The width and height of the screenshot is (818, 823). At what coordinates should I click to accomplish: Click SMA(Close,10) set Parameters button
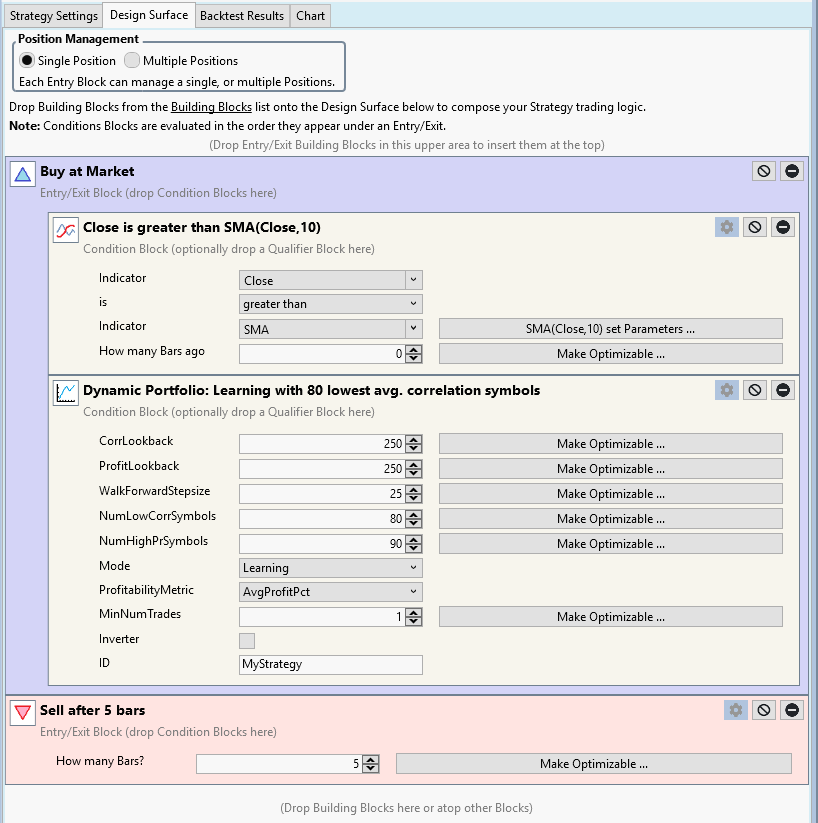pyautogui.click(x=611, y=329)
